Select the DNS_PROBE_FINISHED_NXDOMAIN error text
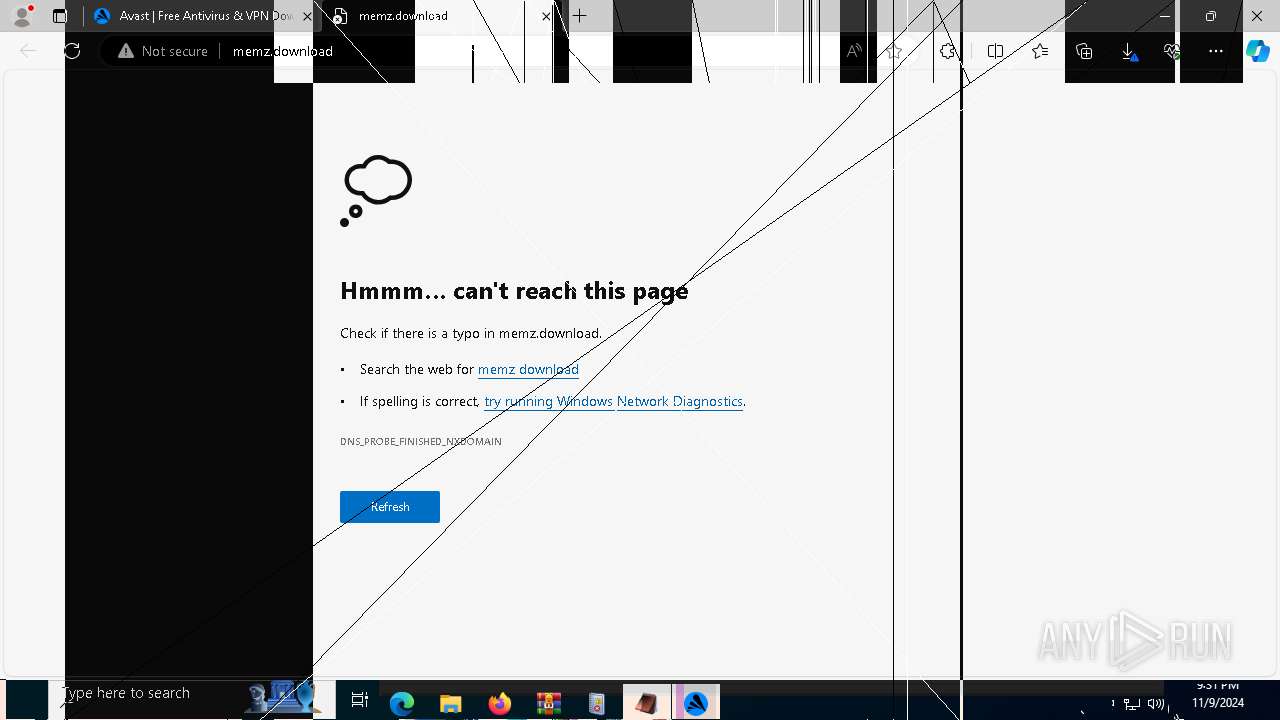 click(421, 441)
